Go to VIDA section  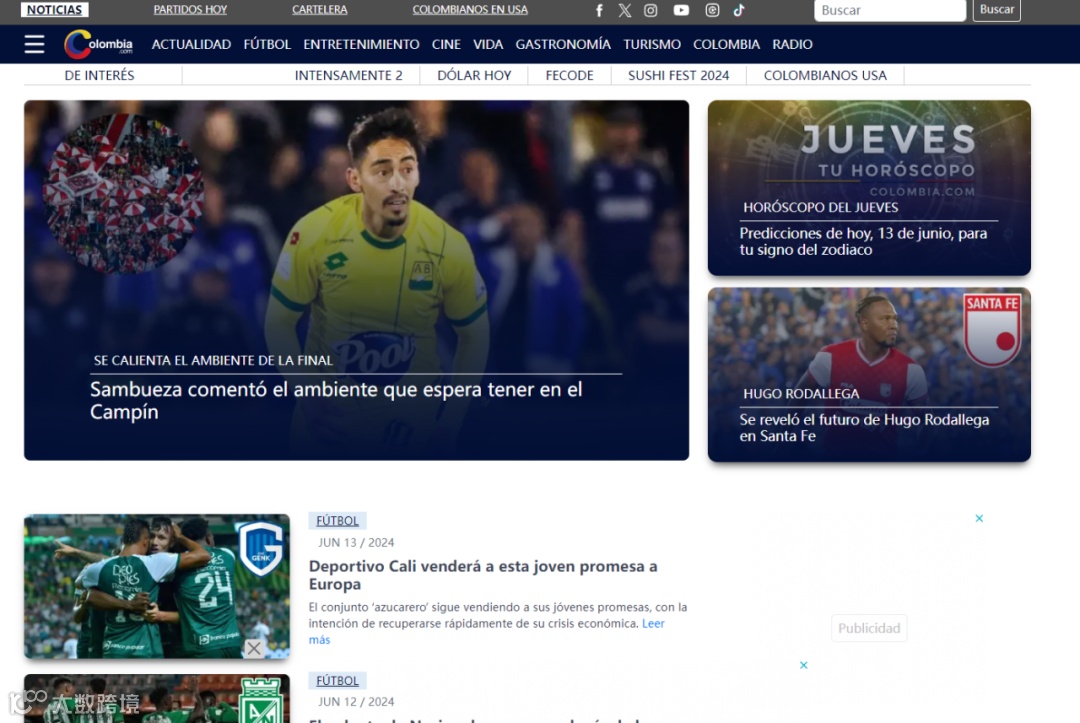488,44
